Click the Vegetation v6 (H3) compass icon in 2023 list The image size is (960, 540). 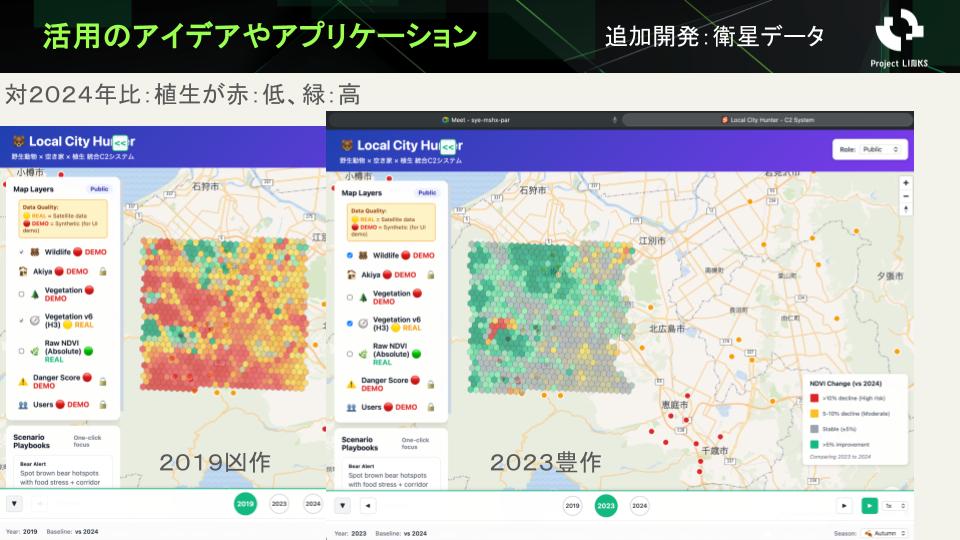coord(363,323)
